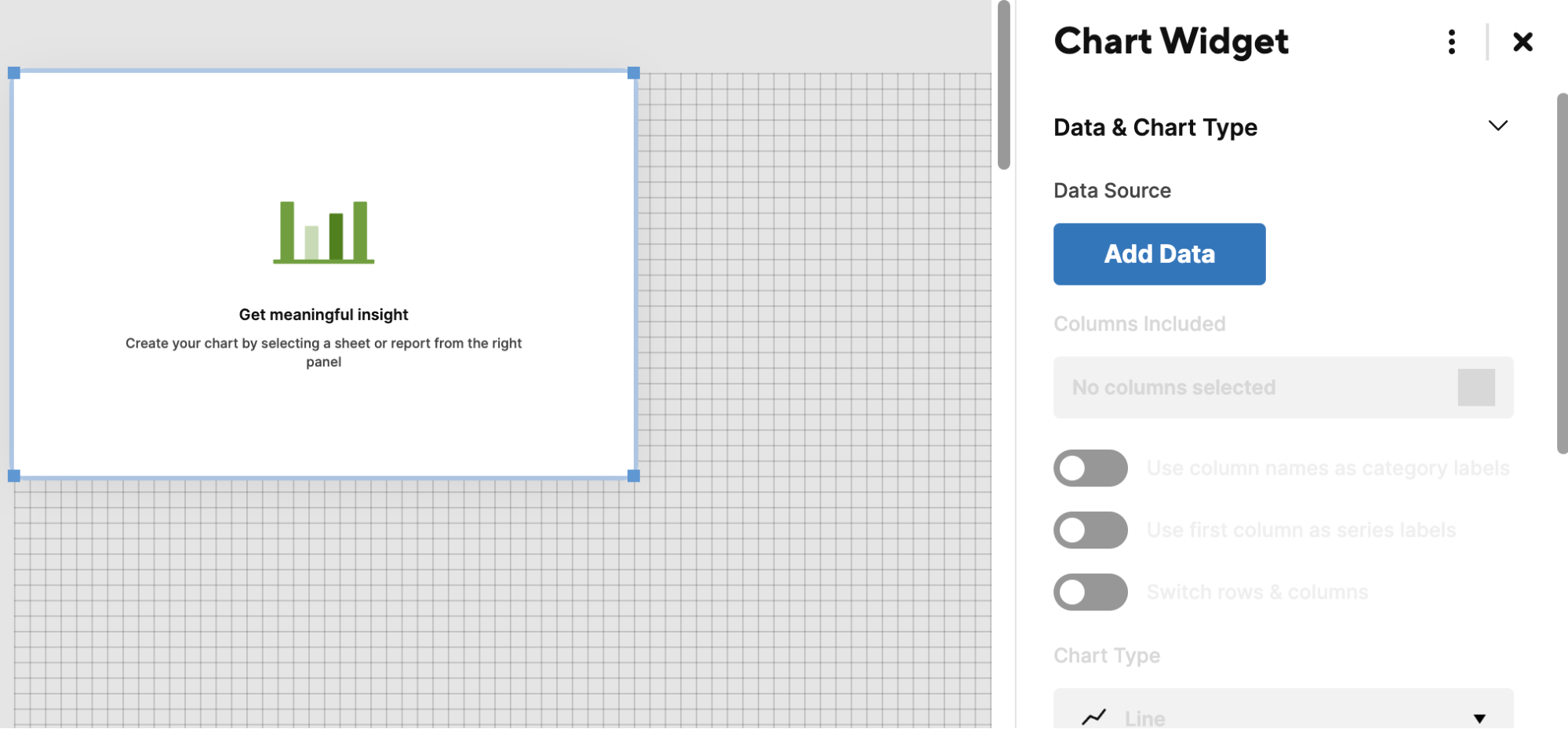Click the Data Source label

pyautogui.click(x=1112, y=190)
